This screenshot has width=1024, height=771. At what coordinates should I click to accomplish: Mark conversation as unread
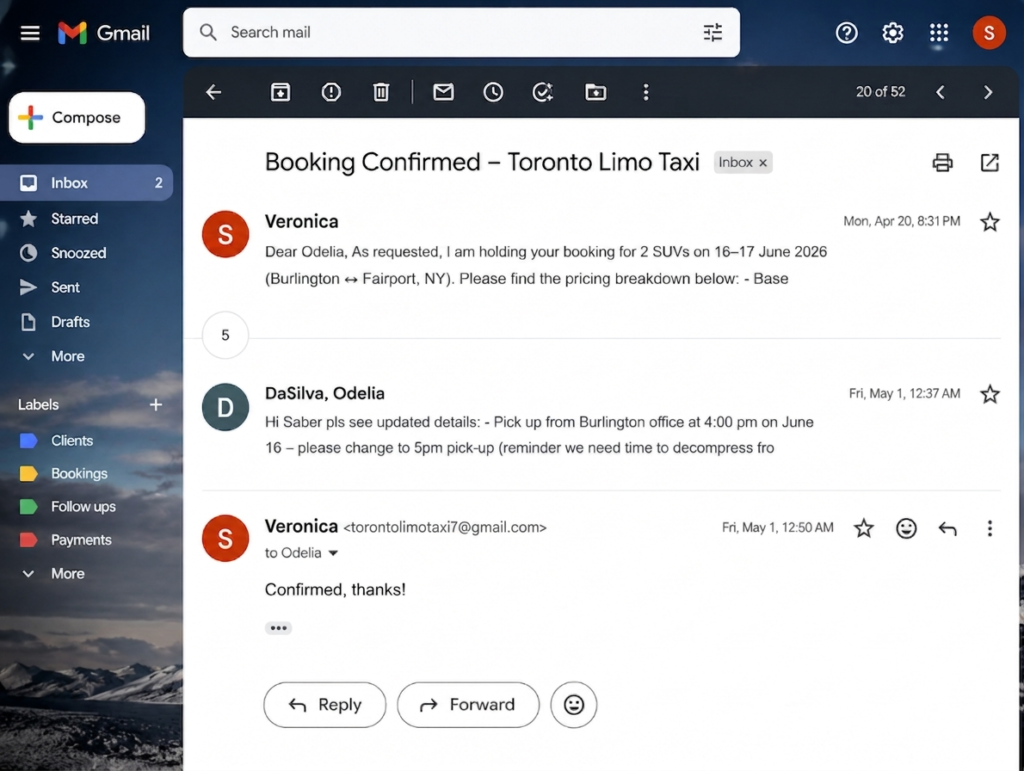coord(443,92)
